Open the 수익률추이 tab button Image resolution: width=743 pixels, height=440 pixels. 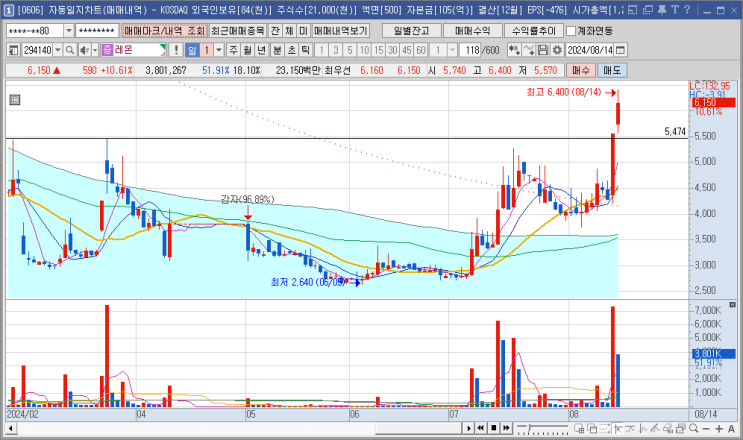pyautogui.click(x=534, y=31)
